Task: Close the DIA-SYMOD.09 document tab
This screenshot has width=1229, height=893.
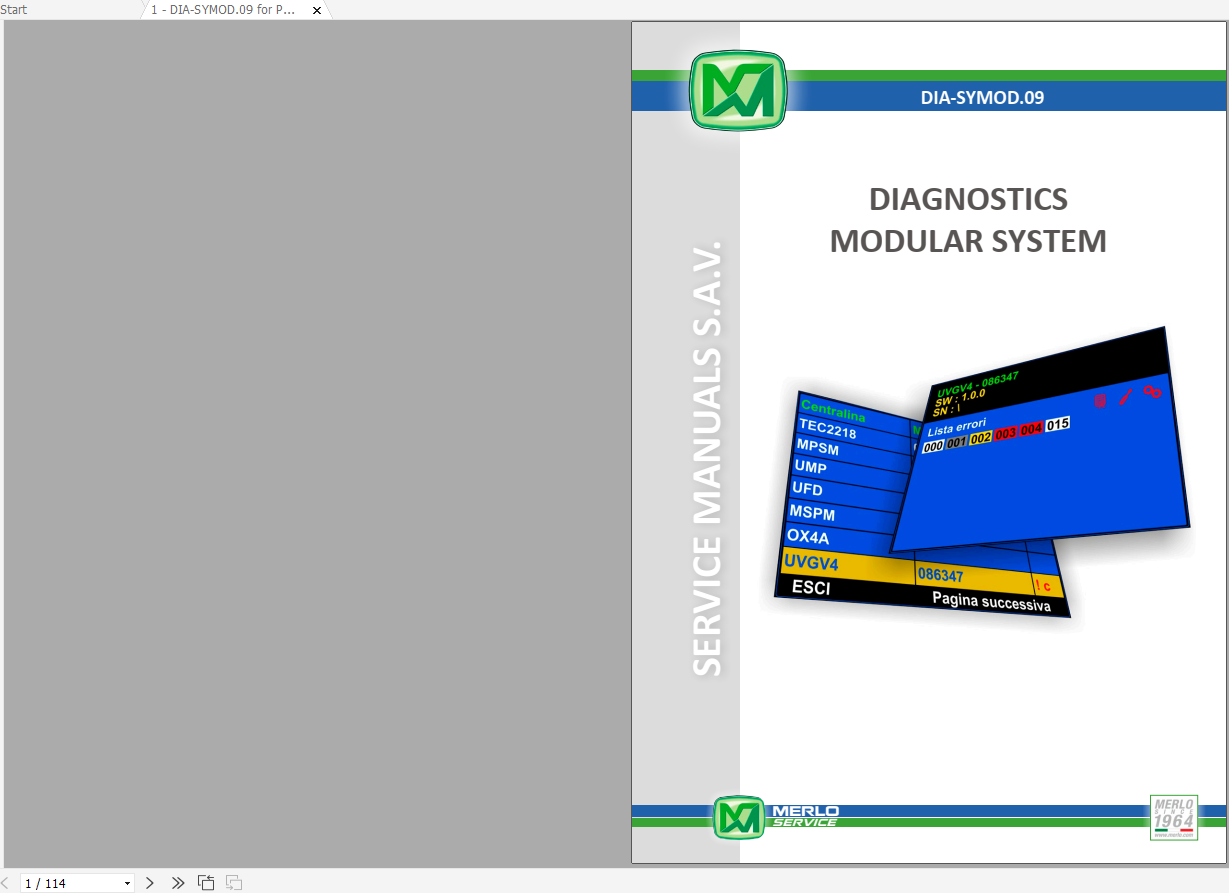Action: tap(317, 10)
